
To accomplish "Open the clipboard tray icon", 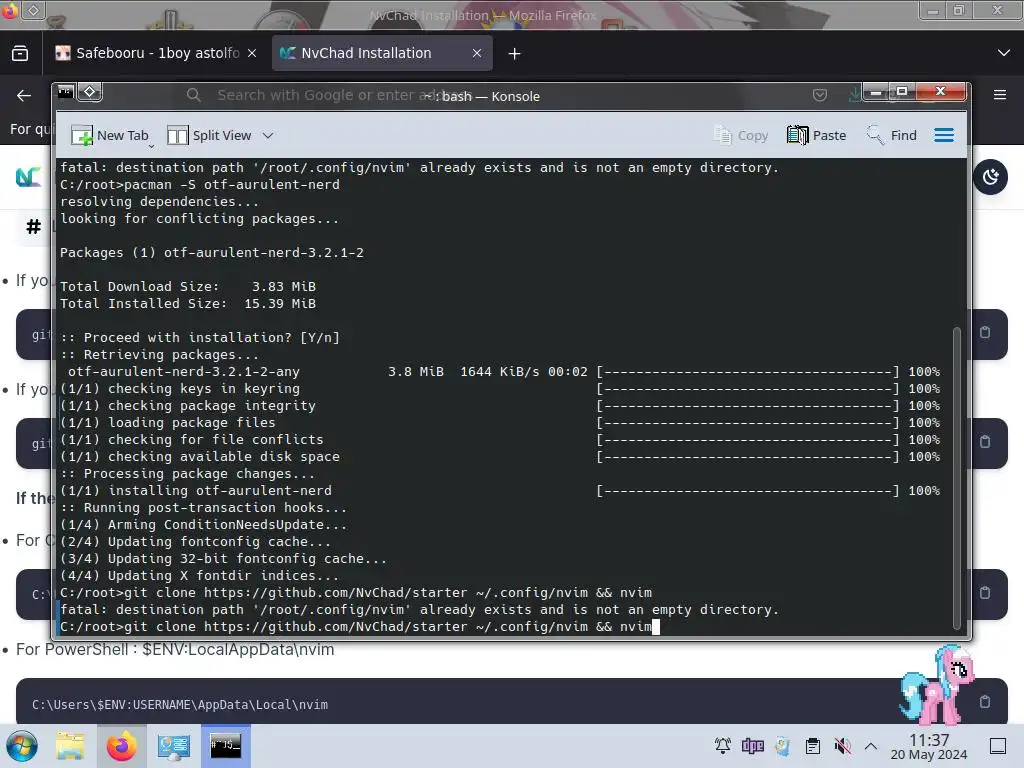I will point(812,745).
